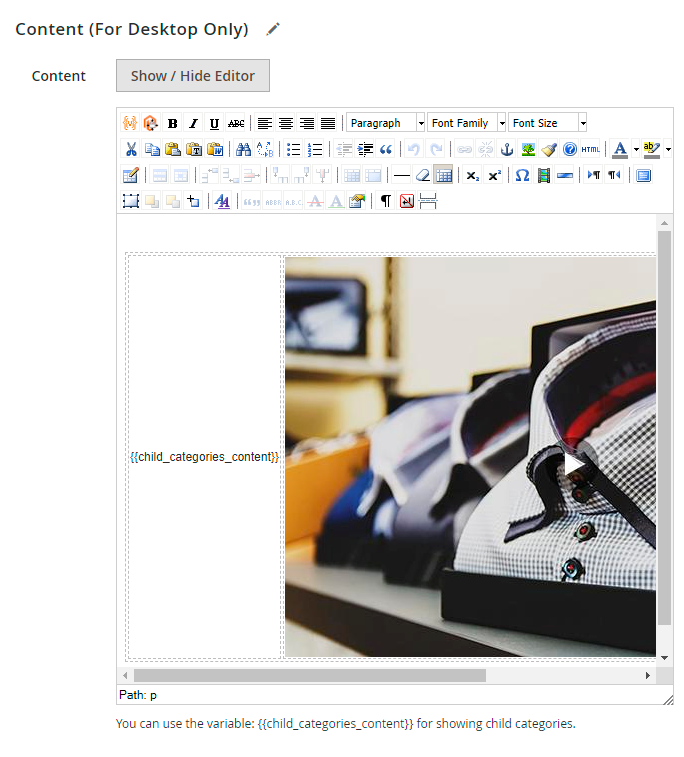
Task: Insert an unordered bullet list
Action: pyautogui.click(x=293, y=150)
